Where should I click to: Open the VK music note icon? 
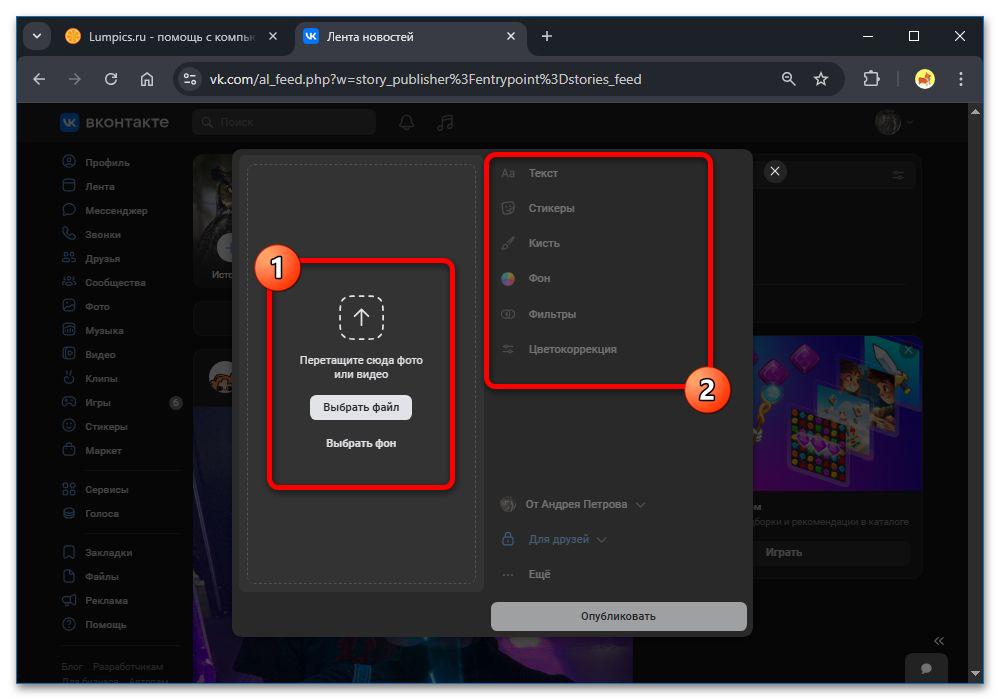coord(445,122)
